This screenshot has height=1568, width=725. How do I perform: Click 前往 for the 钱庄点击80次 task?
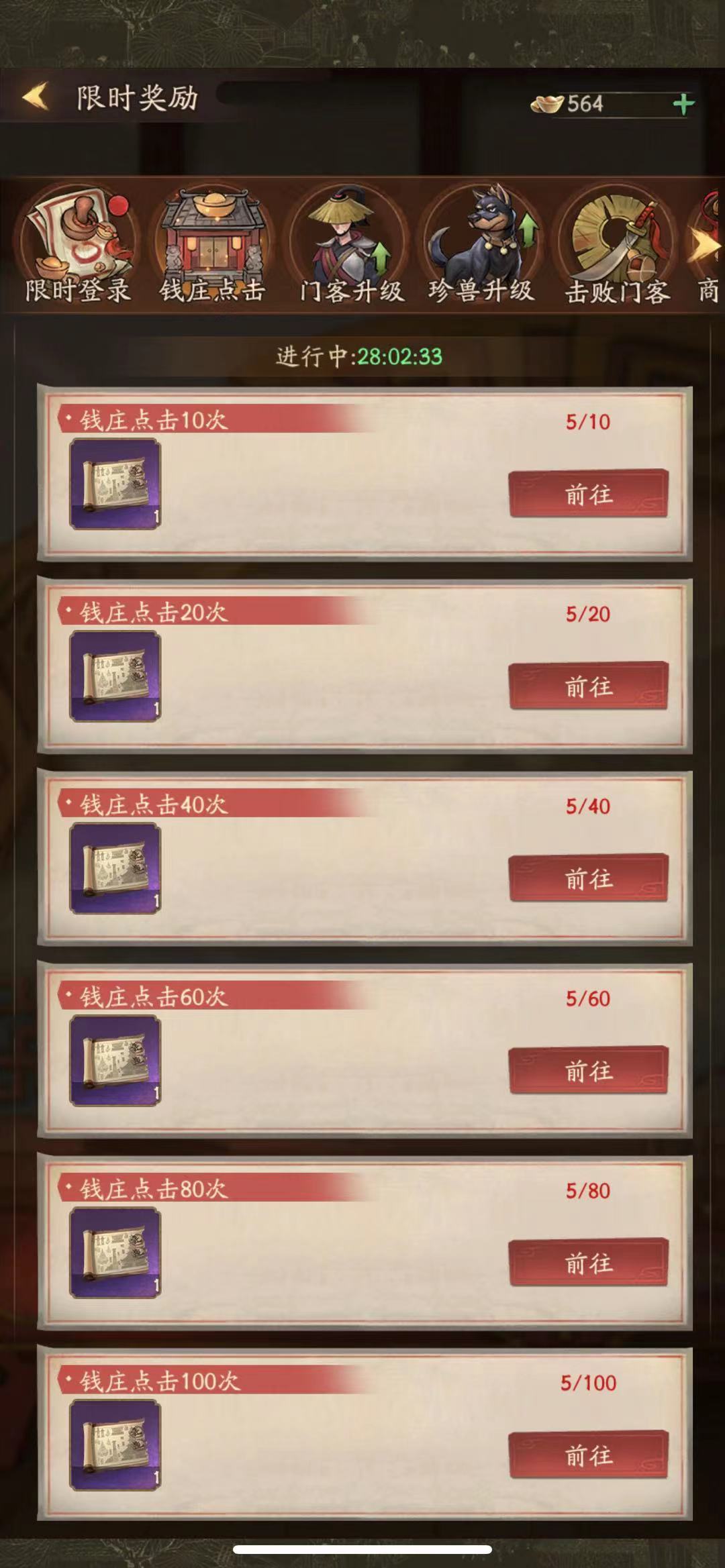point(588,1262)
